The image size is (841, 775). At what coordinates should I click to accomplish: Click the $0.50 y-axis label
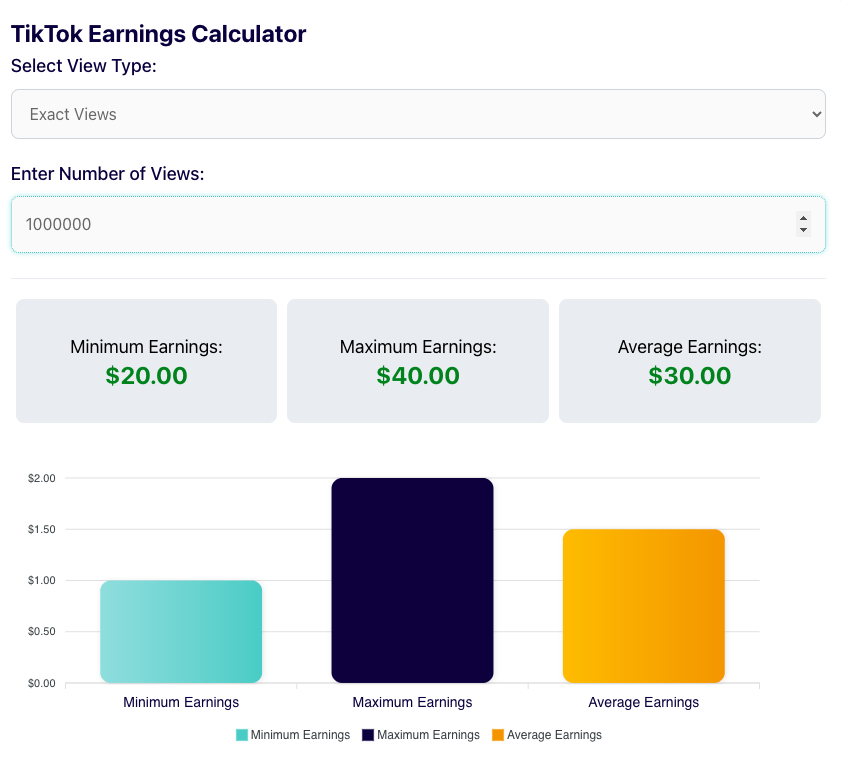(x=42, y=631)
